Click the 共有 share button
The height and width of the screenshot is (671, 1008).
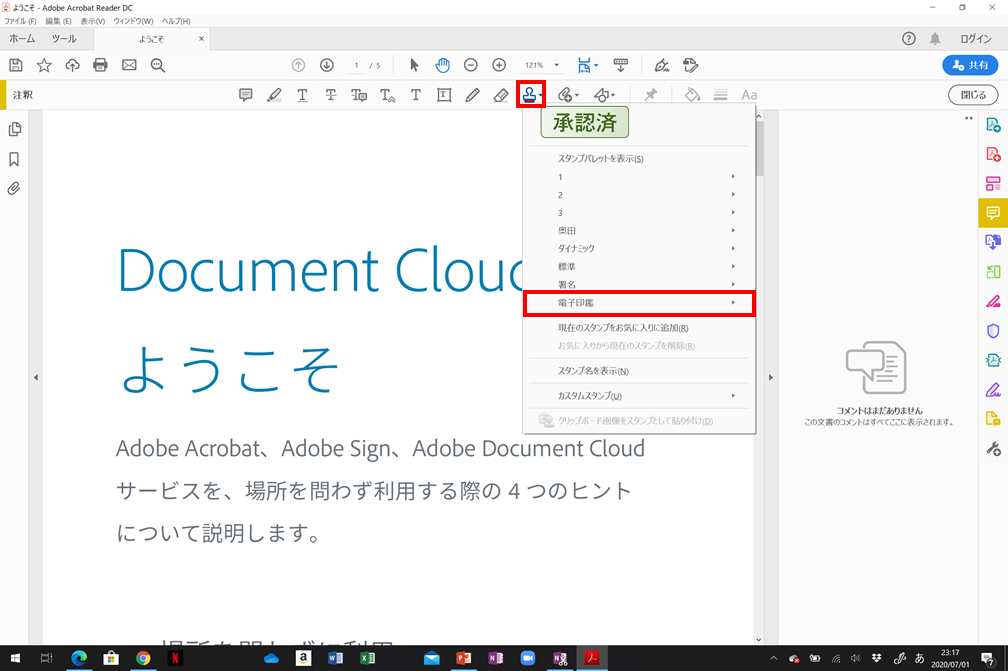pos(970,65)
